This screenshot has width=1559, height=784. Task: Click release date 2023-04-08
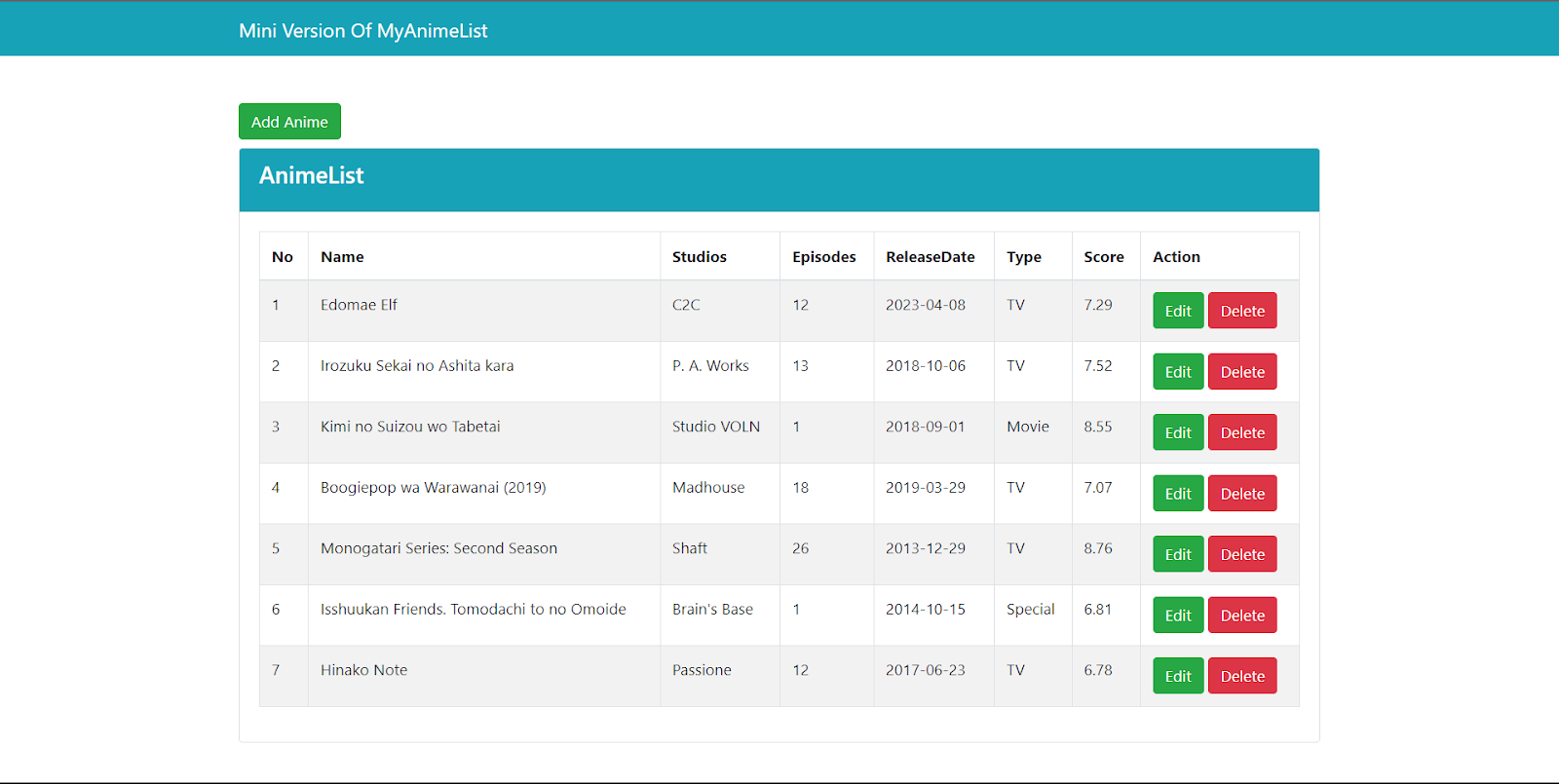(x=926, y=305)
